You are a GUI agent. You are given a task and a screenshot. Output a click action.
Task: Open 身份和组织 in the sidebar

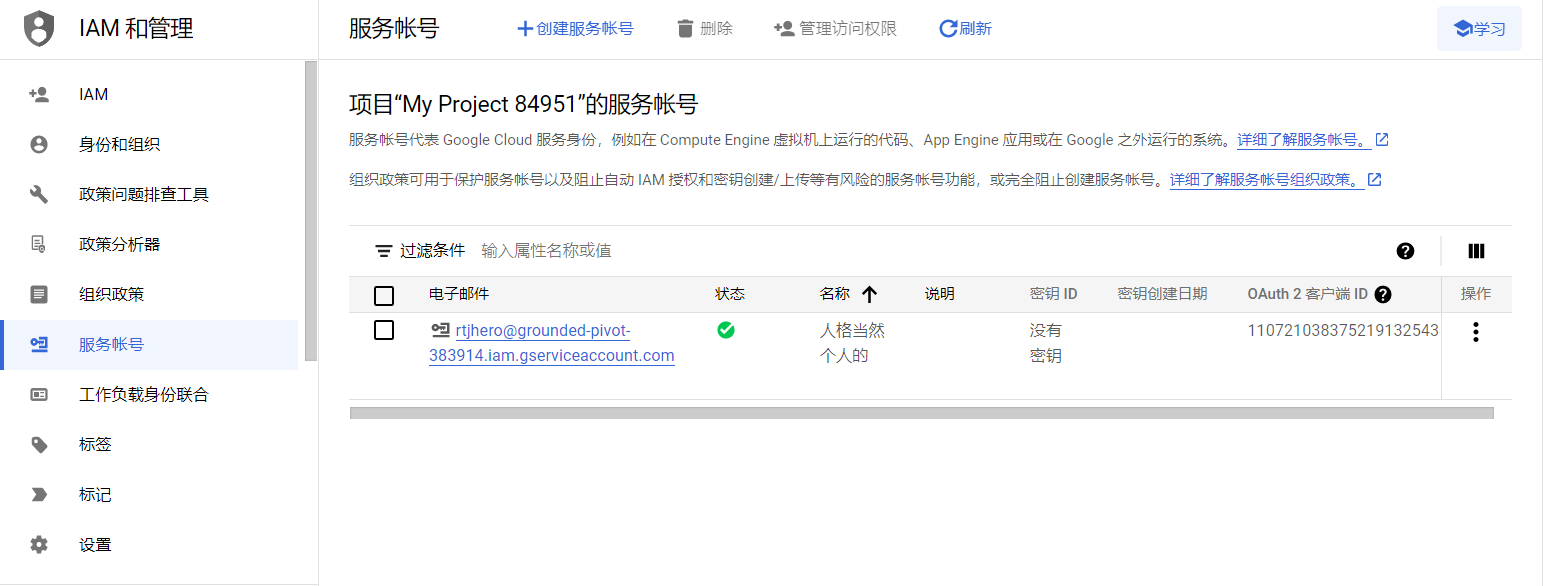point(150,145)
